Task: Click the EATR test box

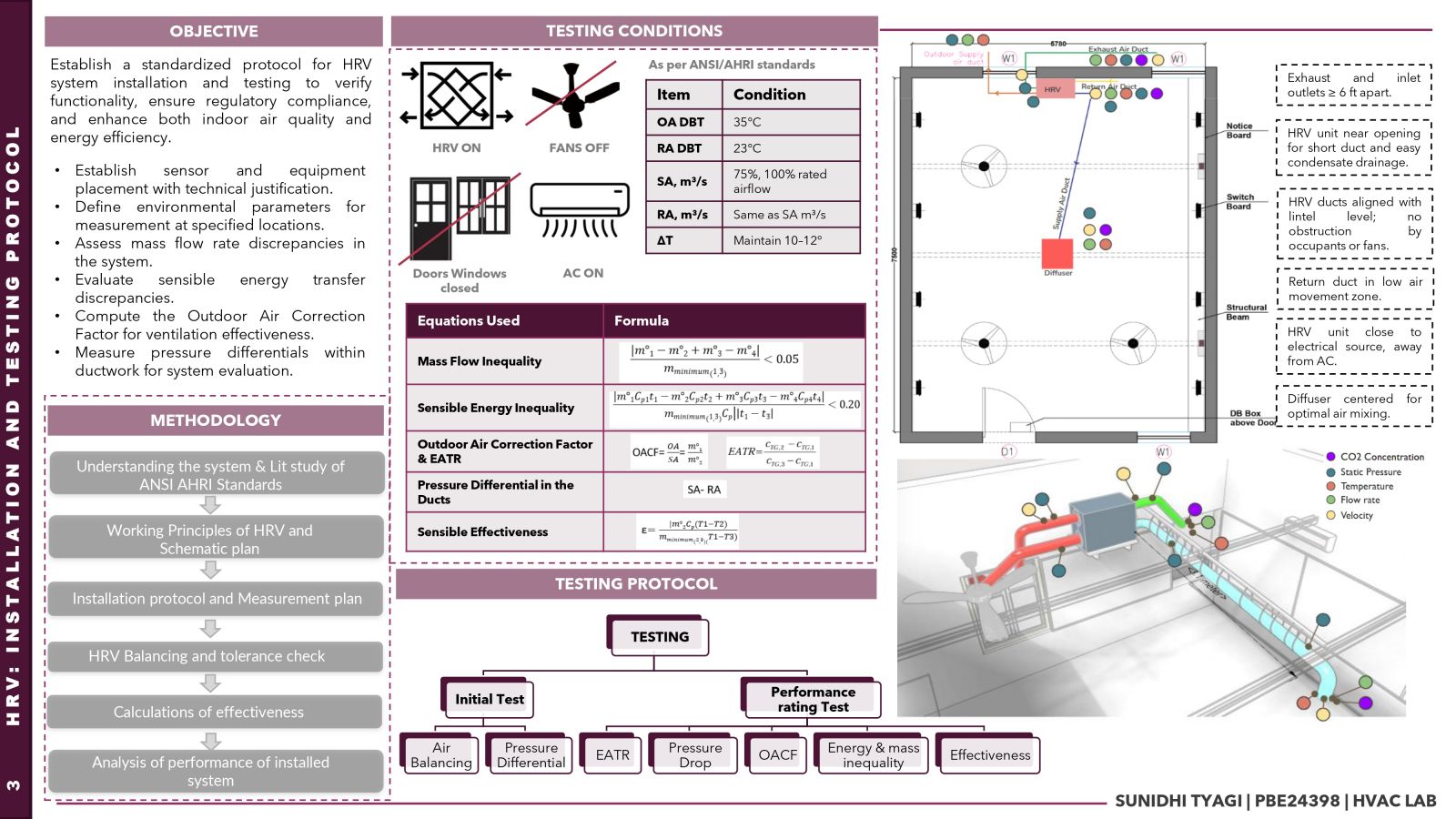Action: 612,754
